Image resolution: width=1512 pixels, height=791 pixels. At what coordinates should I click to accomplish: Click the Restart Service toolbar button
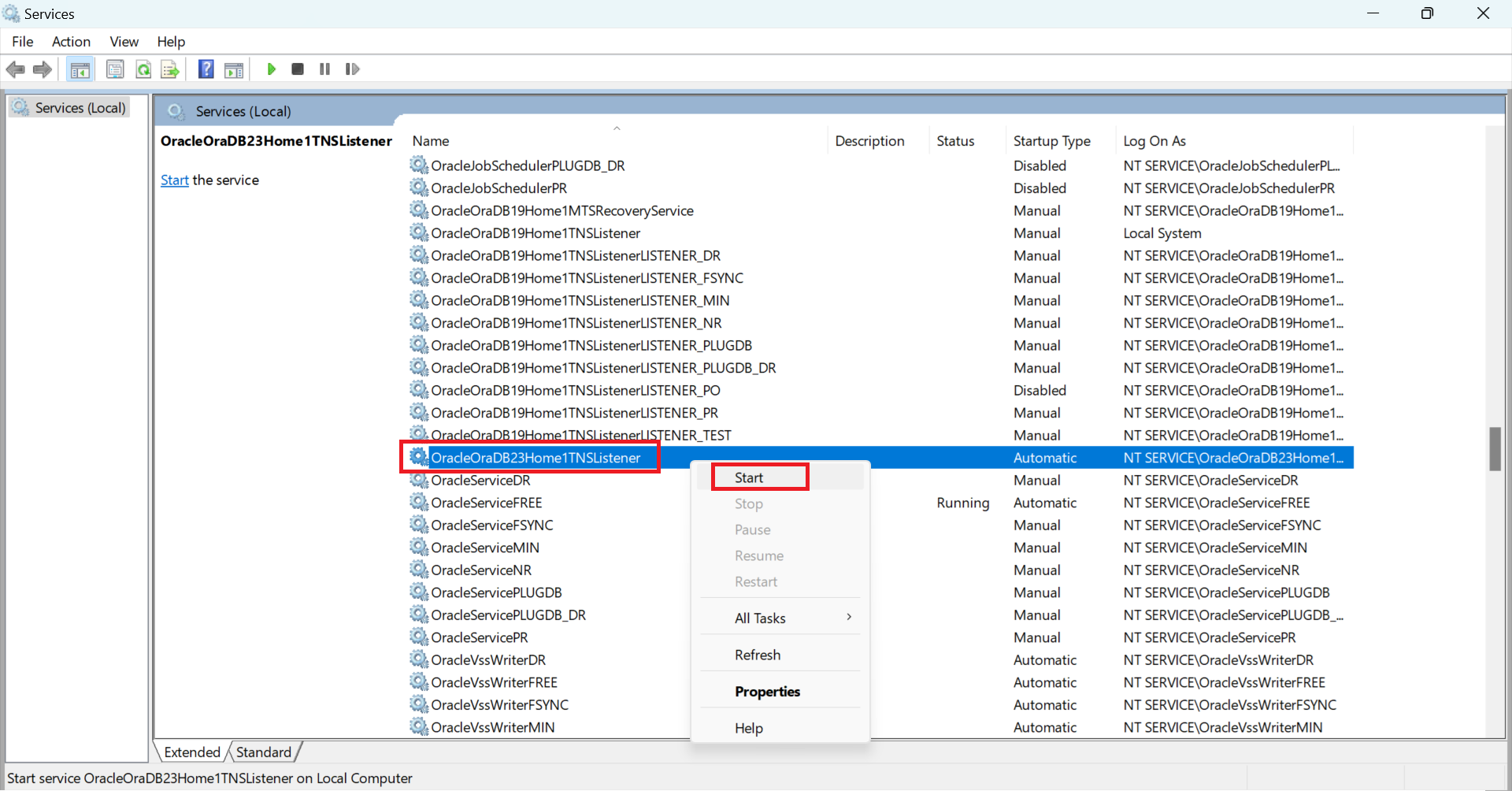click(x=353, y=69)
